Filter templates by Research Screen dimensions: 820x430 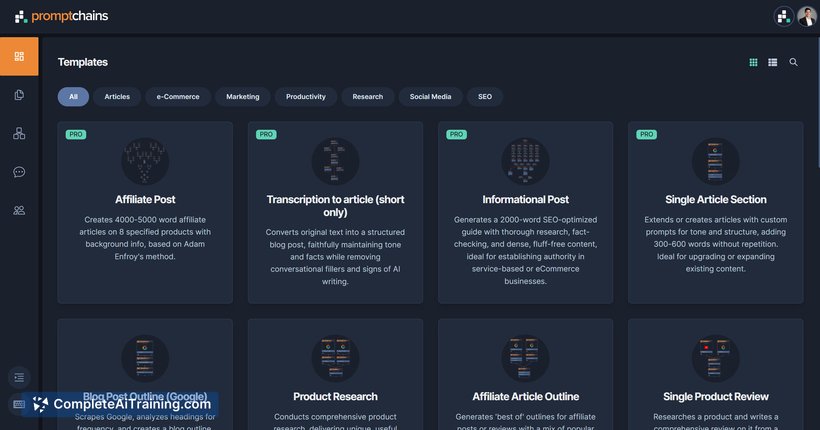click(x=368, y=97)
